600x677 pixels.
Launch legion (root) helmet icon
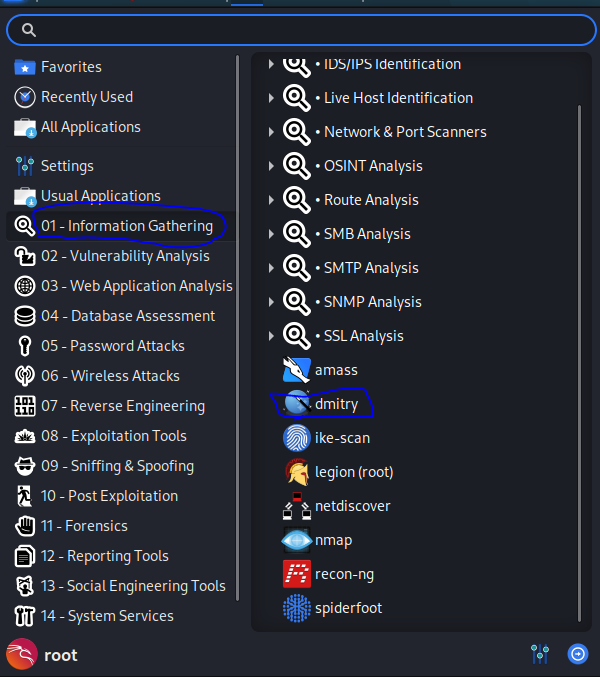coord(297,472)
